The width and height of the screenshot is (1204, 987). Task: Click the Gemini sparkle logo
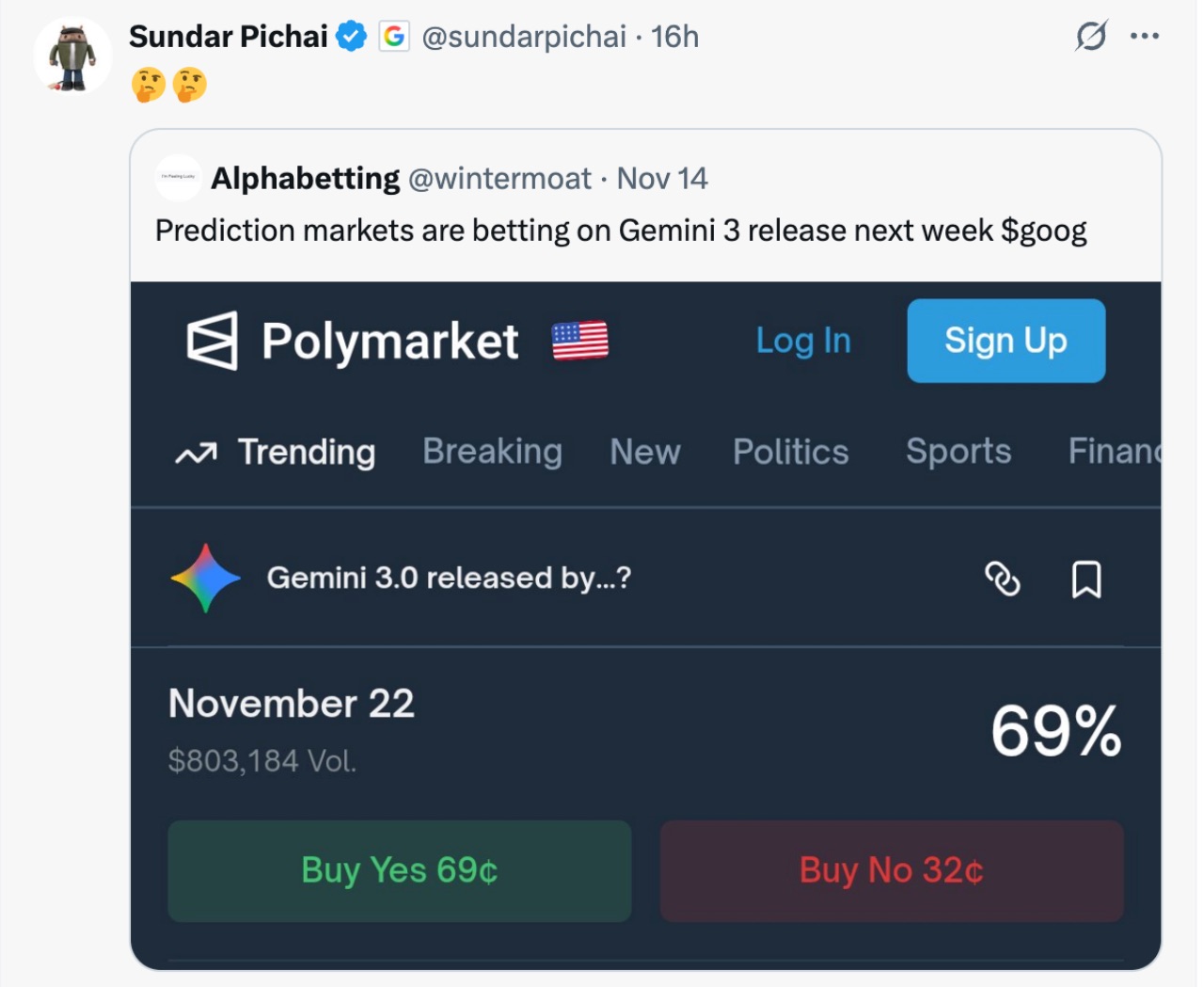[206, 578]
